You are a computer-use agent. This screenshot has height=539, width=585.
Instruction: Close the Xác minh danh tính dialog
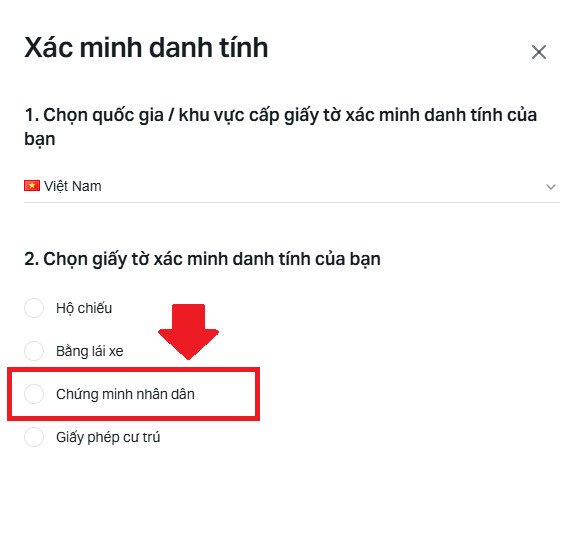539,52
